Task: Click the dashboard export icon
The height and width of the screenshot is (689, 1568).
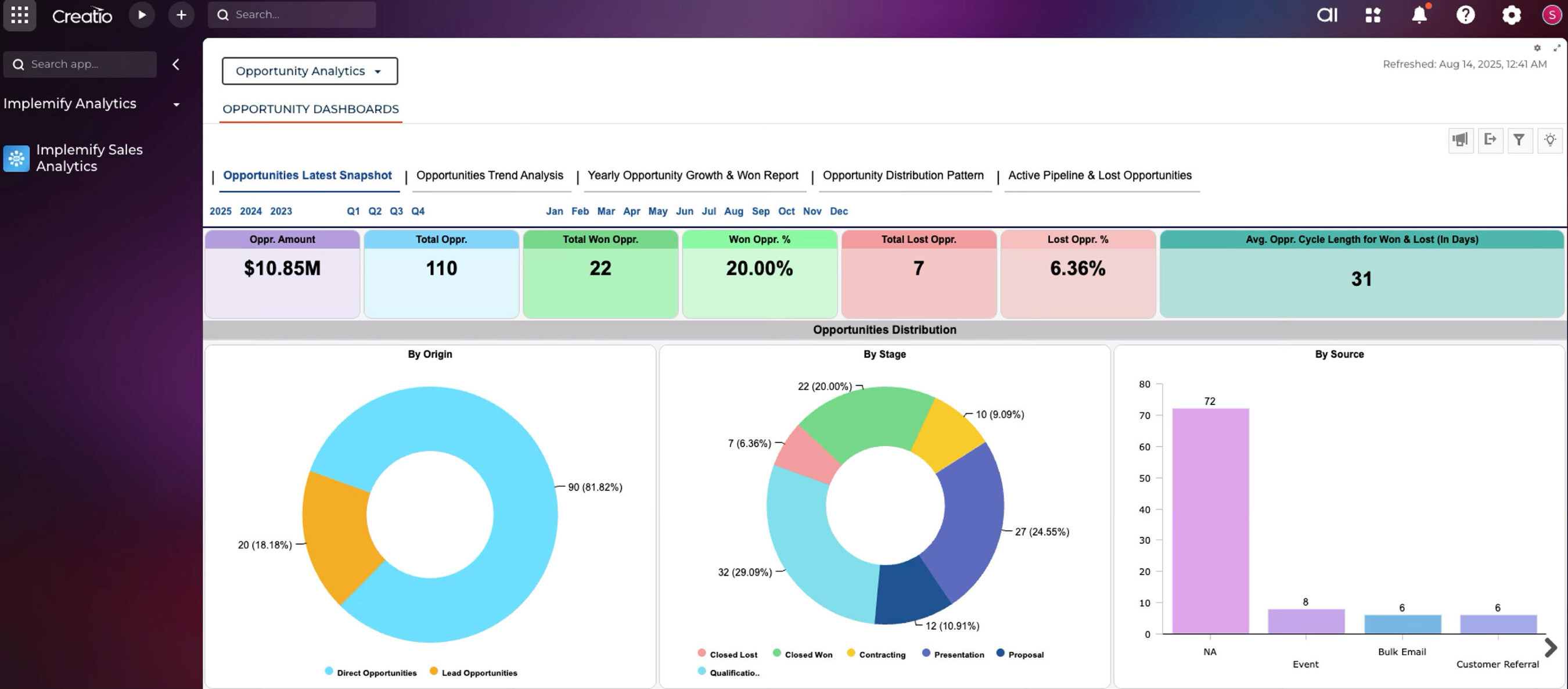Action: [x=1490, y=140]
